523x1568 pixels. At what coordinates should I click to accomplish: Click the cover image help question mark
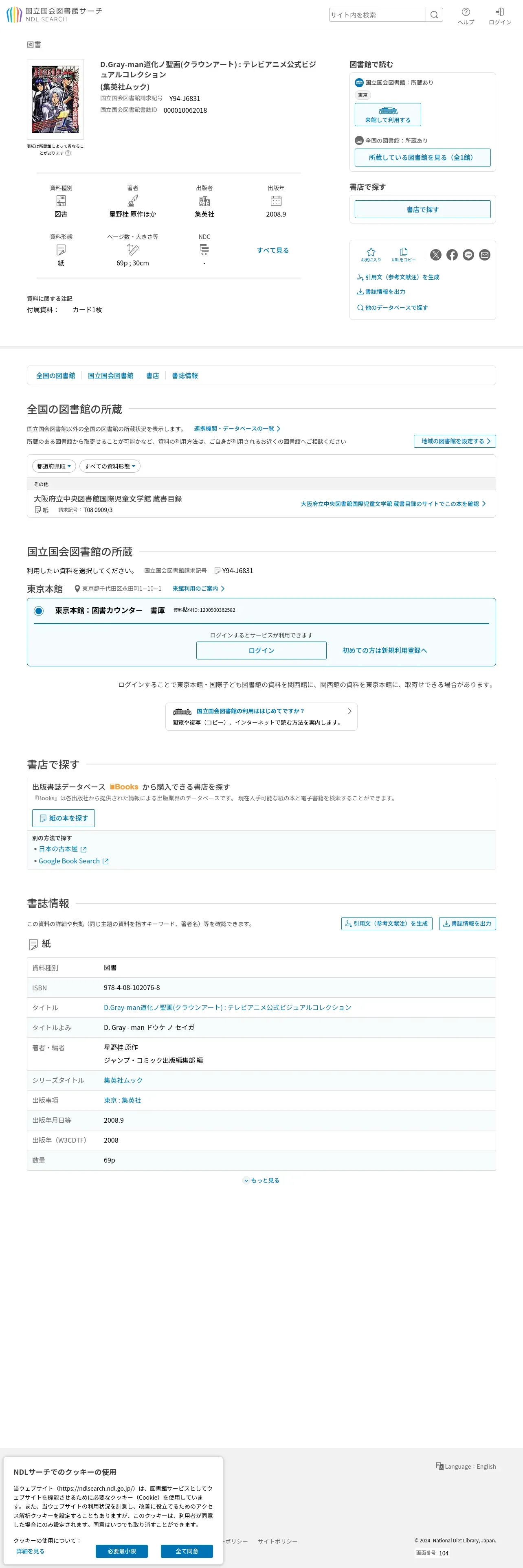(x=68, y=153)
